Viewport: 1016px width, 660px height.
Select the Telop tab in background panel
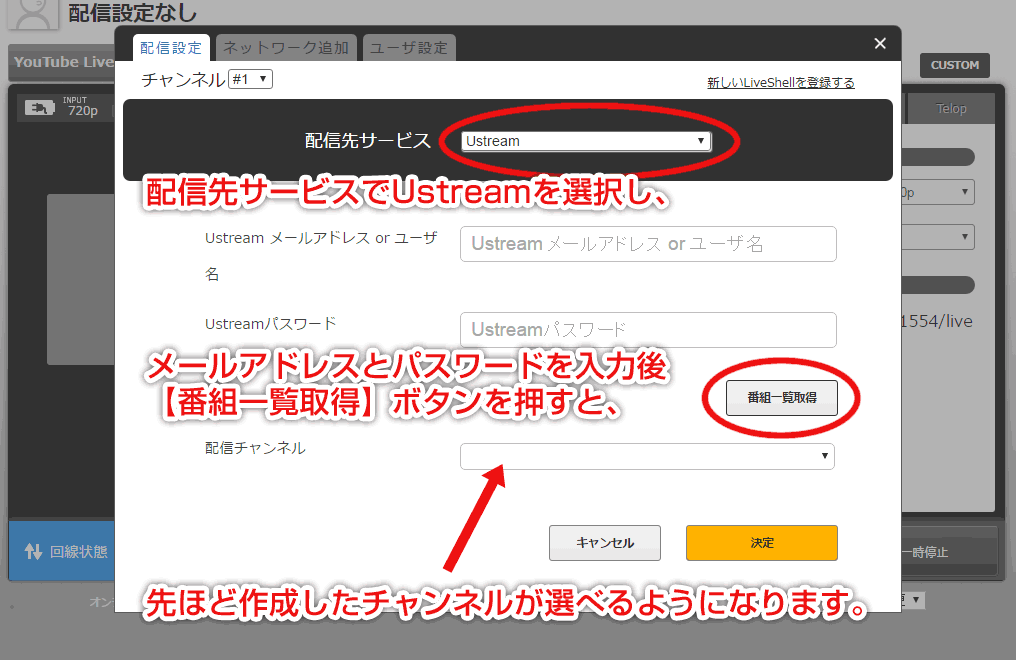tap(951, 109)
